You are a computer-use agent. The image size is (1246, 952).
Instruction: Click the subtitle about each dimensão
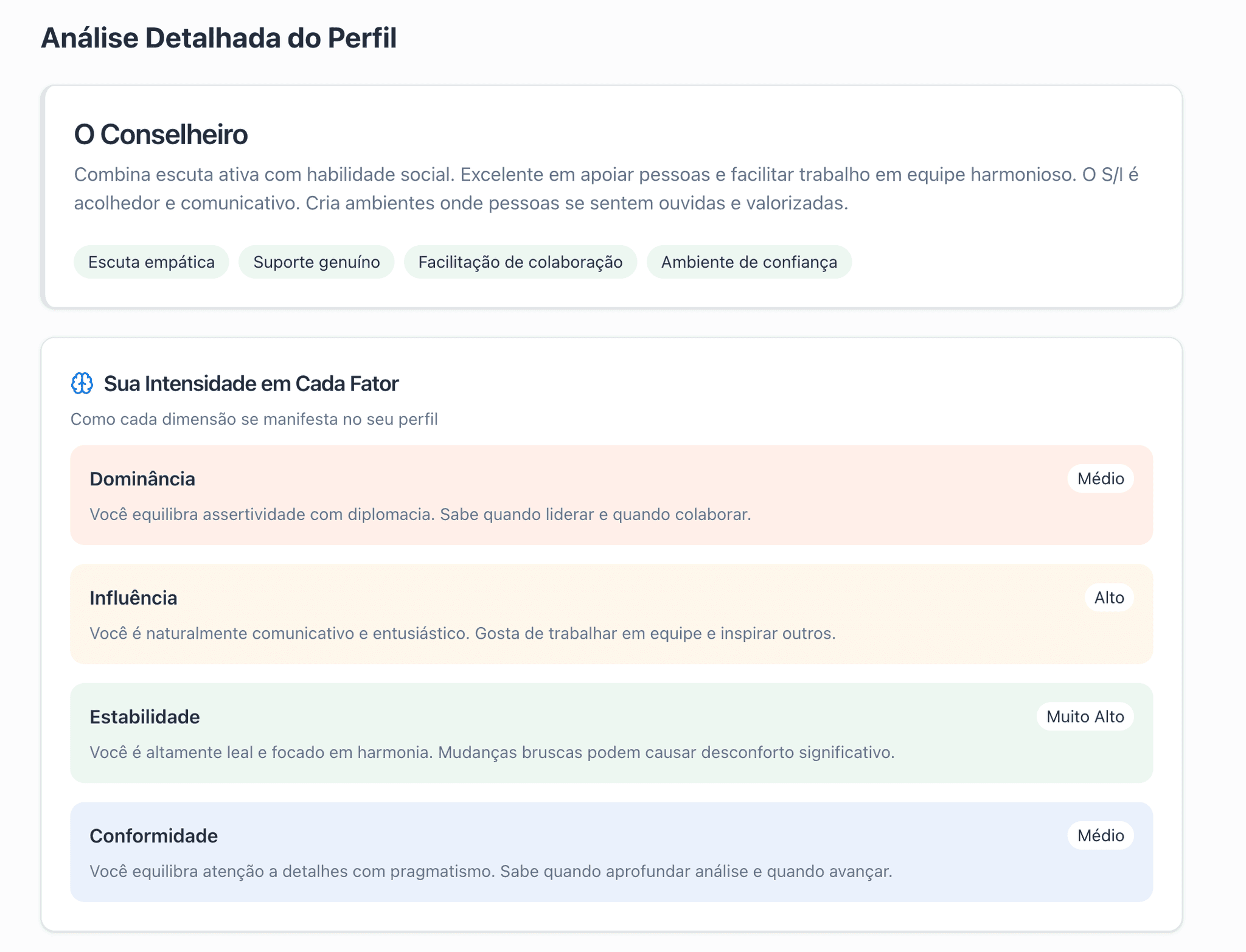click(x=254, y=419)
